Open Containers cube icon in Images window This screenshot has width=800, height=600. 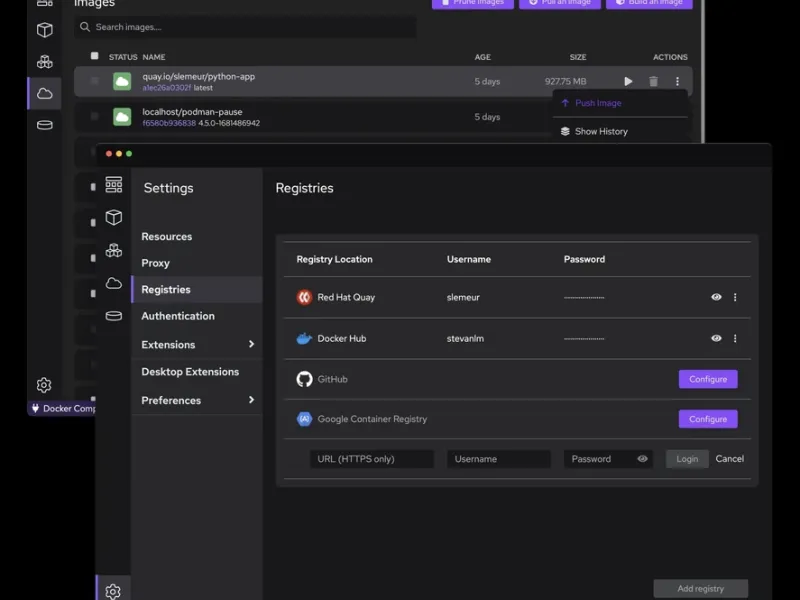coord(44,30)
